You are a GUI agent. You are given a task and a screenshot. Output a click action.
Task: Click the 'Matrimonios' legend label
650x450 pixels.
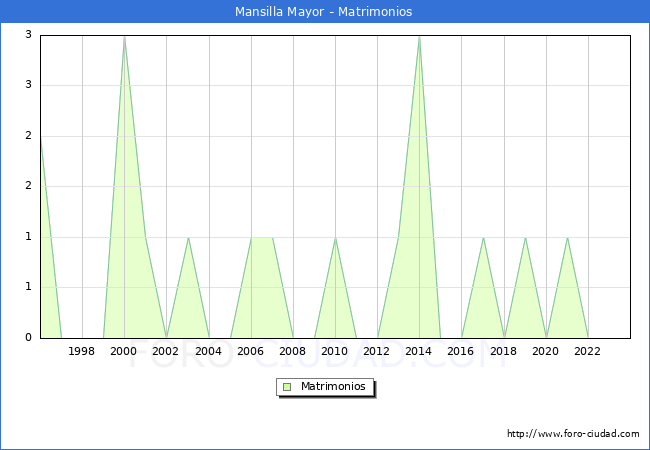click(333, 386)
